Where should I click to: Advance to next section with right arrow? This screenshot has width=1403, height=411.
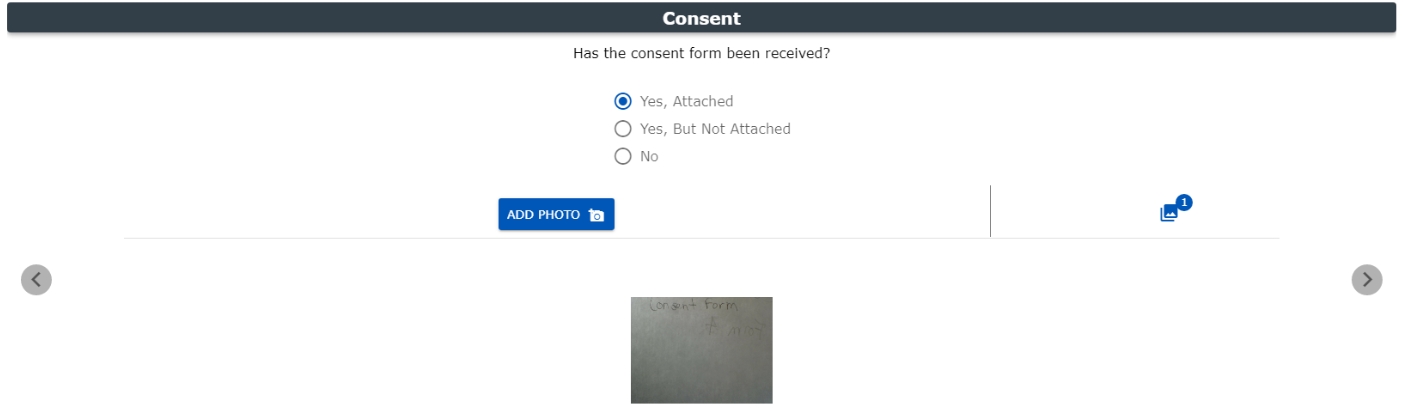tap(1367, 280)
